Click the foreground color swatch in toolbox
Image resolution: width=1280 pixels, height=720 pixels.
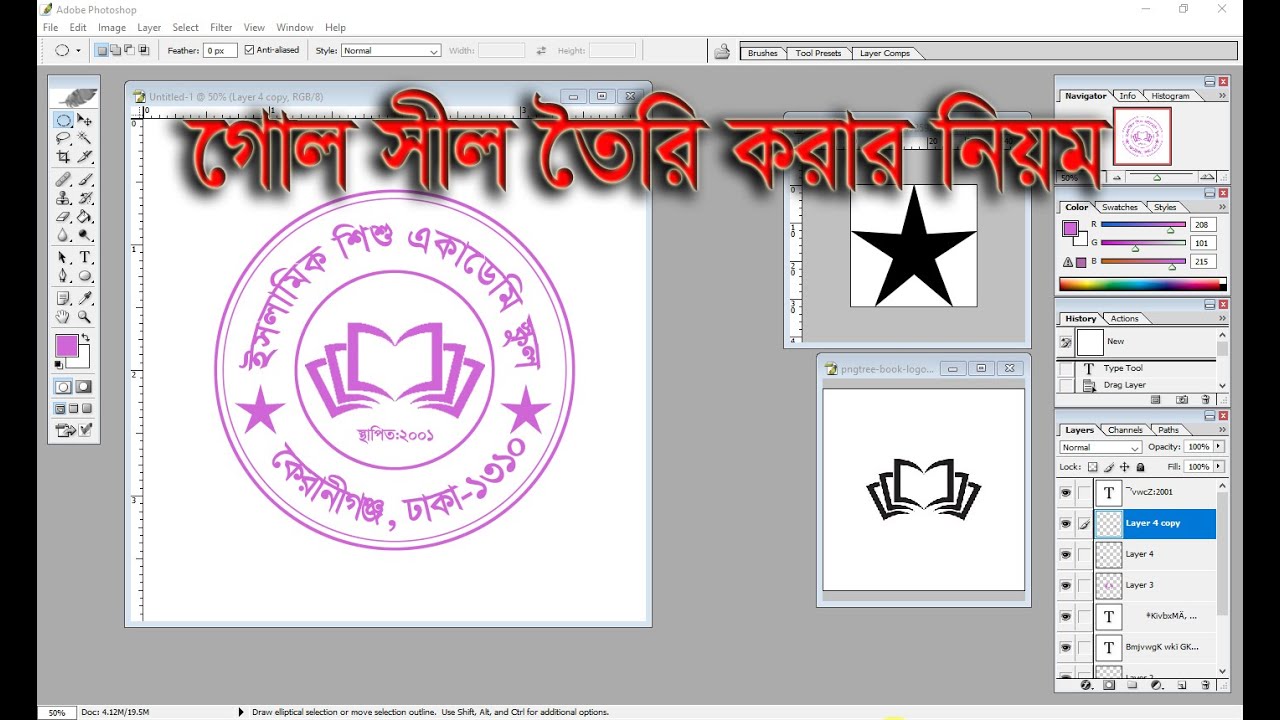coord(66,346)
